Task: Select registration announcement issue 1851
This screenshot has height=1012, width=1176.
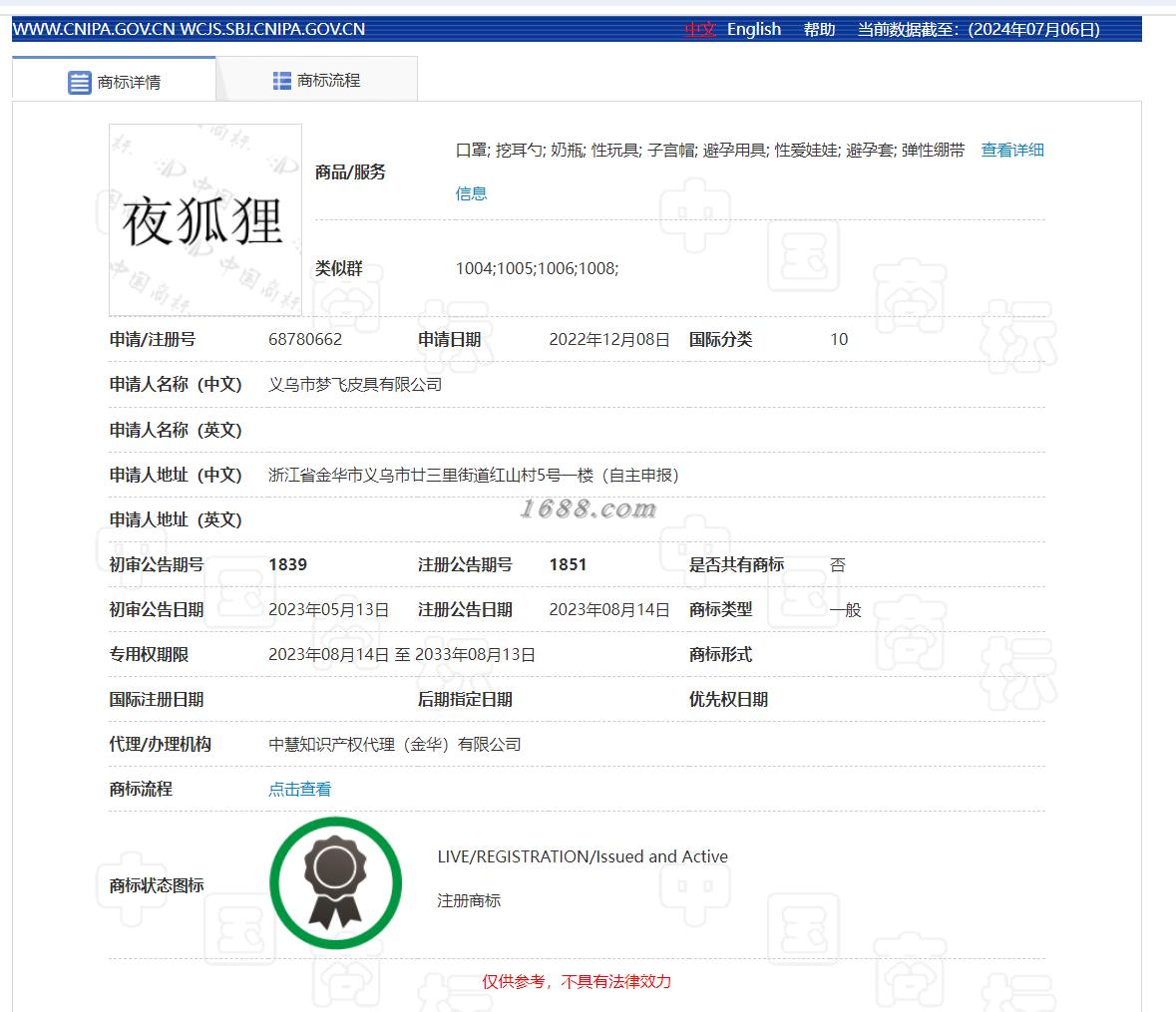Action: coord(568,564)
